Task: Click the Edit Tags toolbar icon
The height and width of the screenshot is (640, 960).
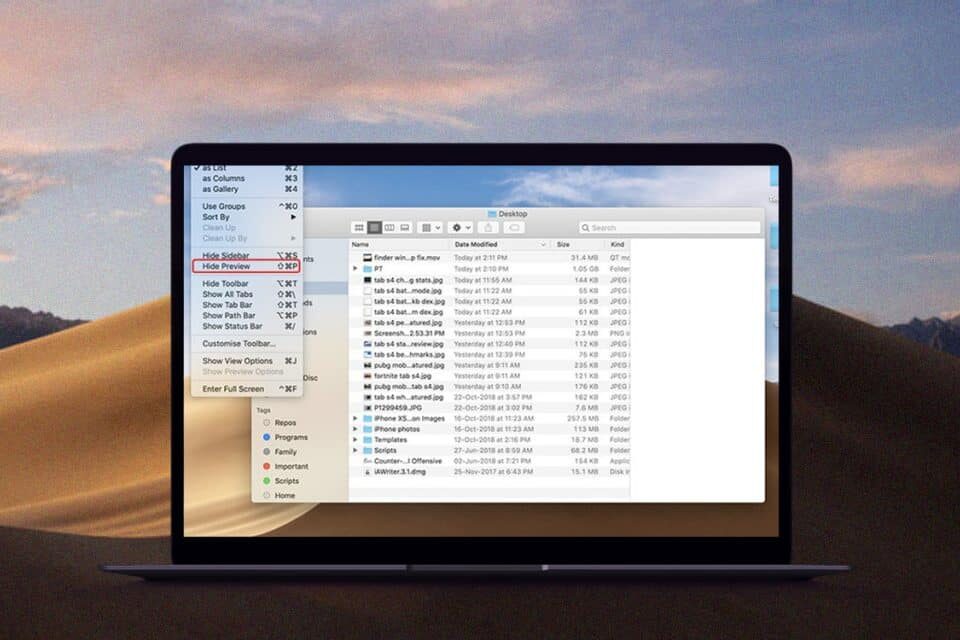Action: click(x=514, y=228)
